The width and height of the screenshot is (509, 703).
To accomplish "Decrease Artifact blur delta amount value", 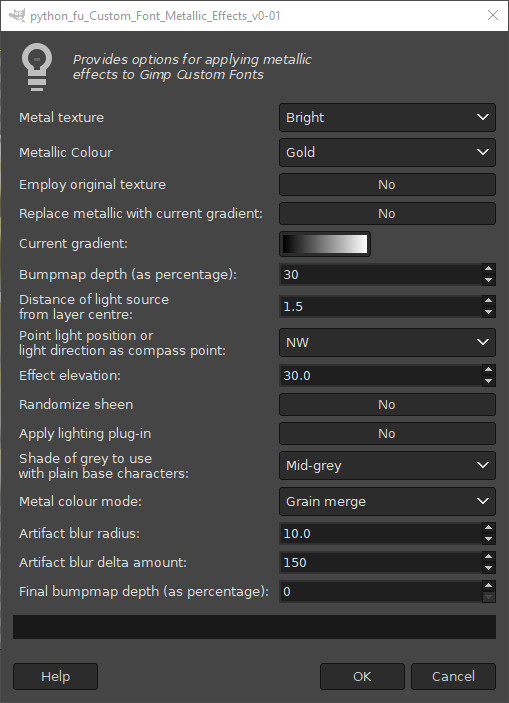I will (488, 568).
